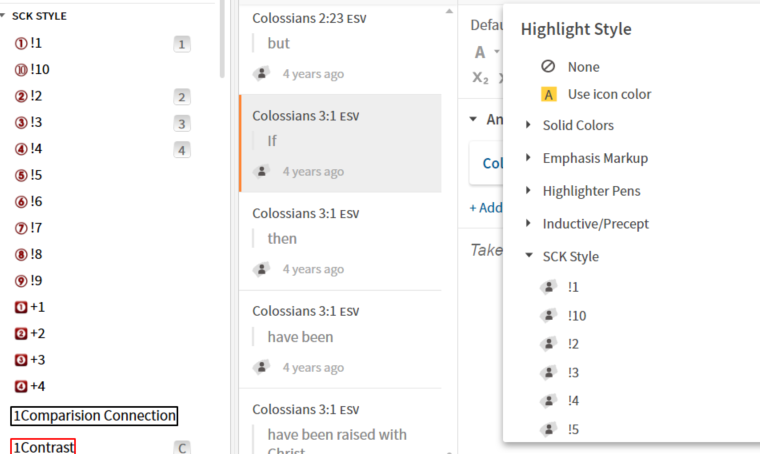Select the !1 circled-one style icon
760x454 pixels.
(x=21, y=44)
